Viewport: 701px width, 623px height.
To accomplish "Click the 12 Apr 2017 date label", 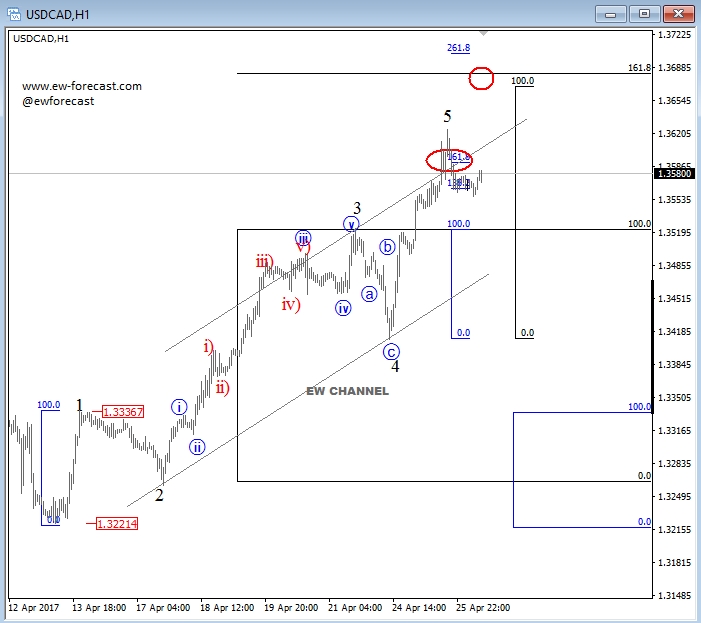I will 34,608.
